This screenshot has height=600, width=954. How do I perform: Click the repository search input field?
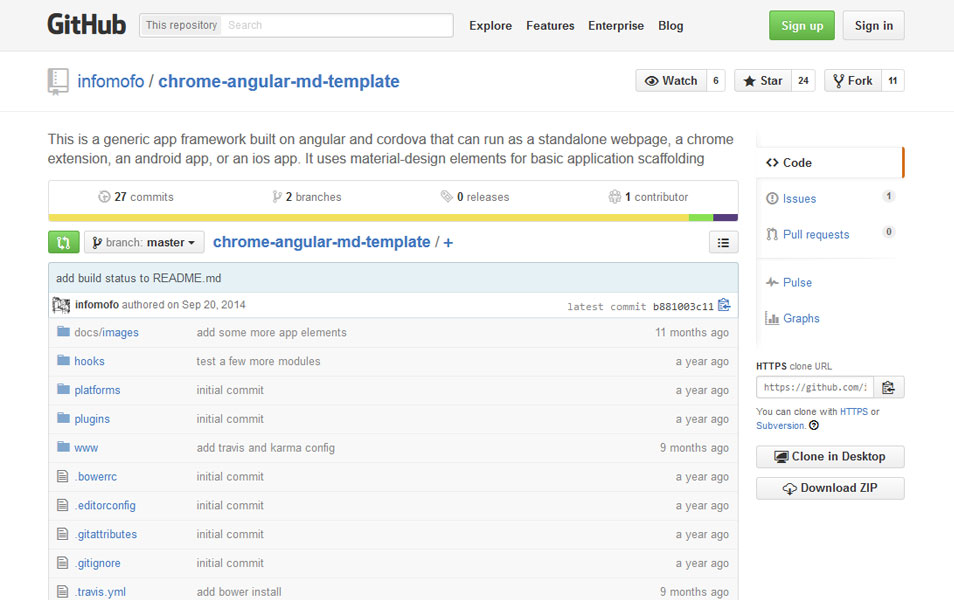click(x=338, y=26)
